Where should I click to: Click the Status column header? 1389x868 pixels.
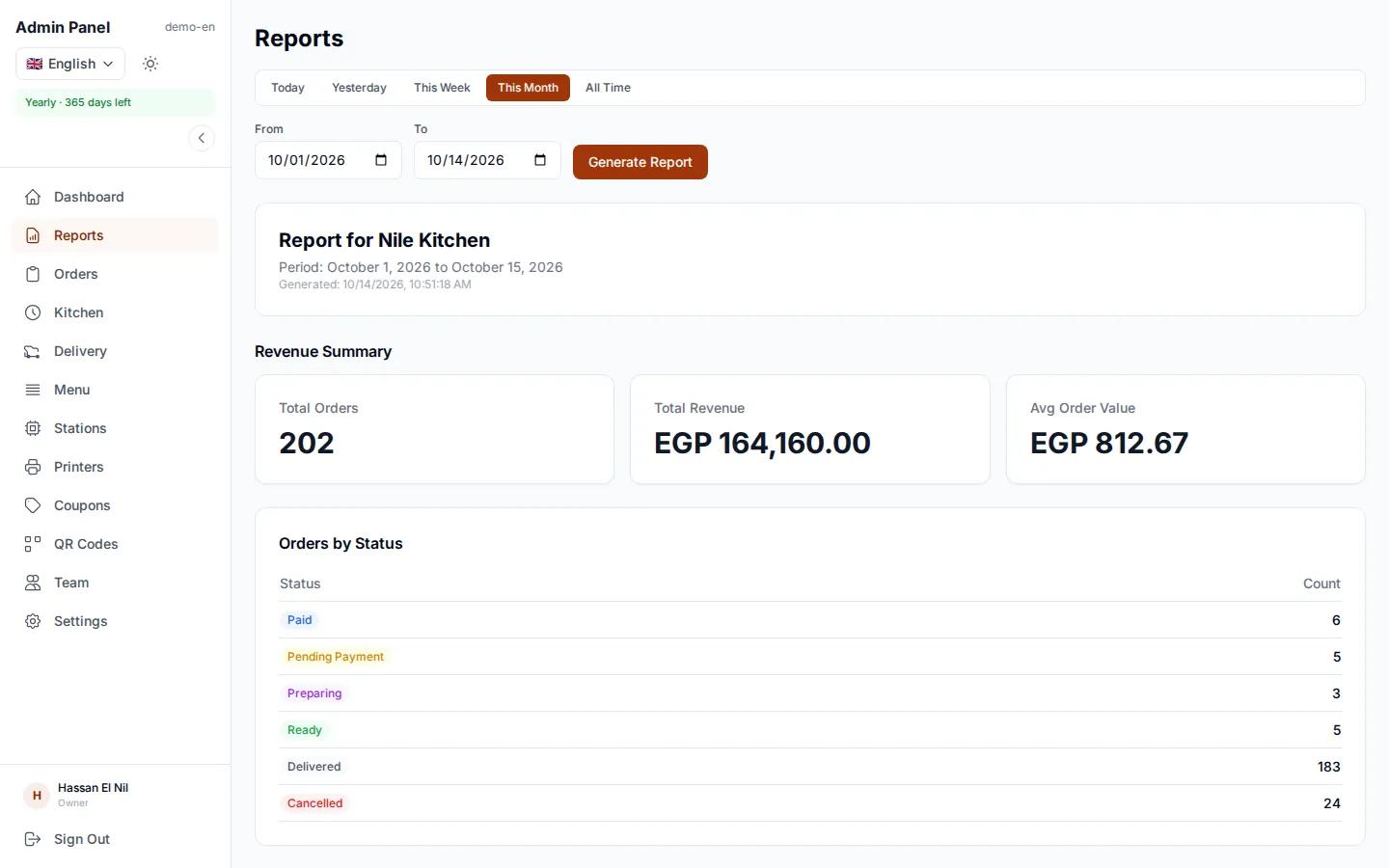point(300,583)
